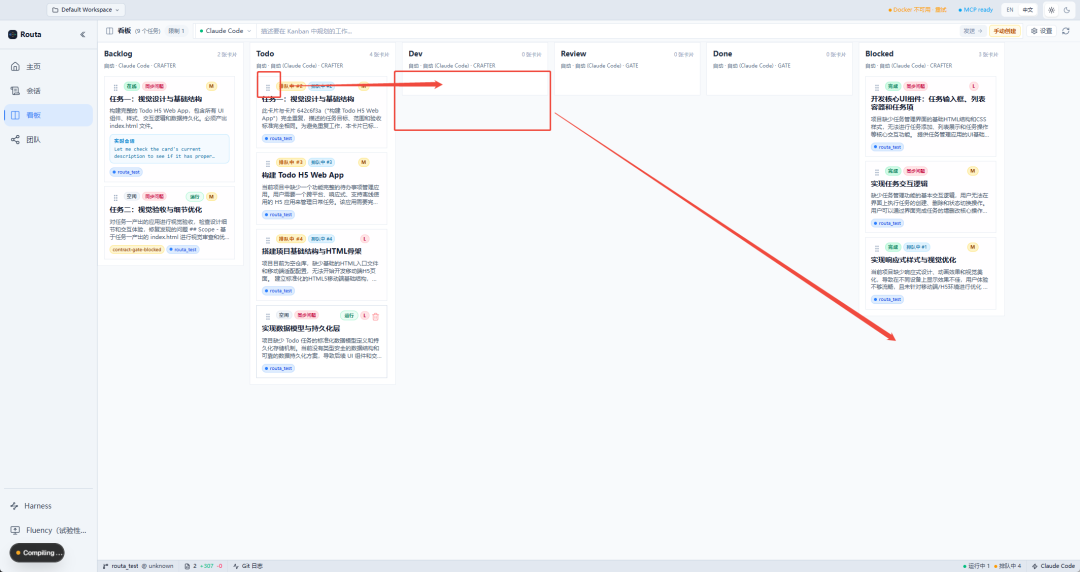Click the kanban board icon beside 看板 title
This screenshot has width=1080, height=572.
(x=110, y=31)
